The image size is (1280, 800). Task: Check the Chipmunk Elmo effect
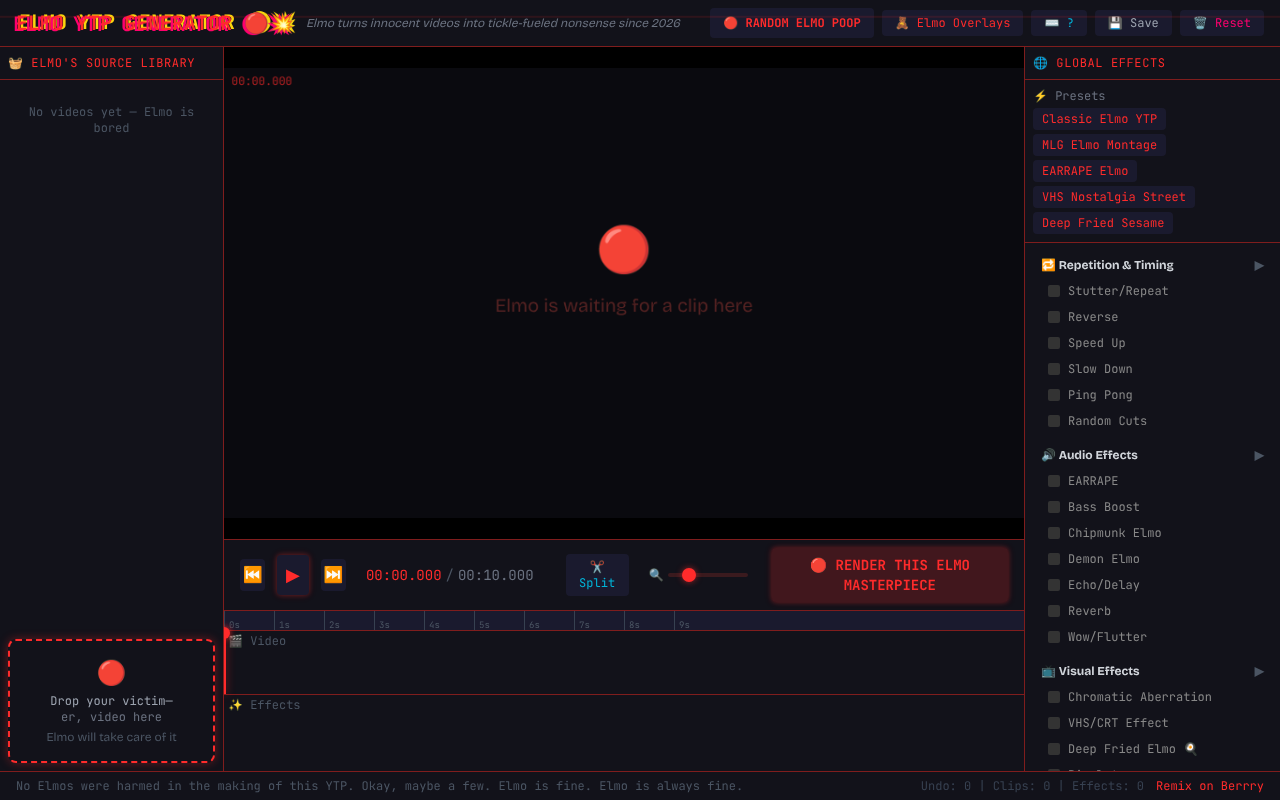coord(1054,533)
